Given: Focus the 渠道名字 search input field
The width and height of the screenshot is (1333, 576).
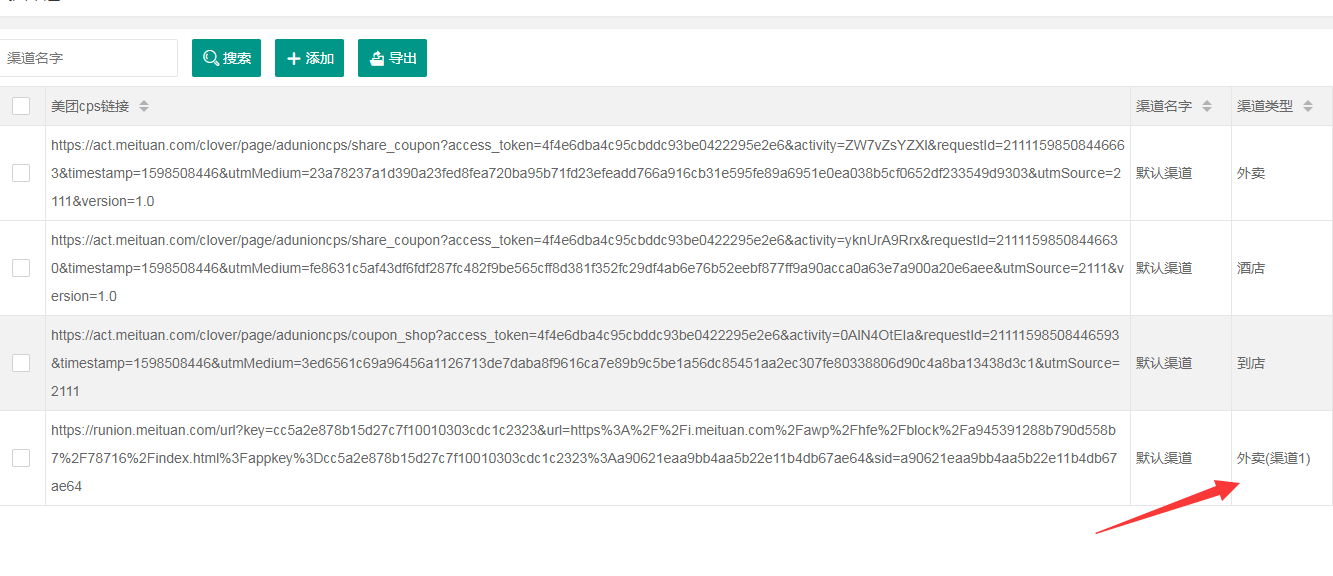Looking at the screenshot, I should [88, 58].
